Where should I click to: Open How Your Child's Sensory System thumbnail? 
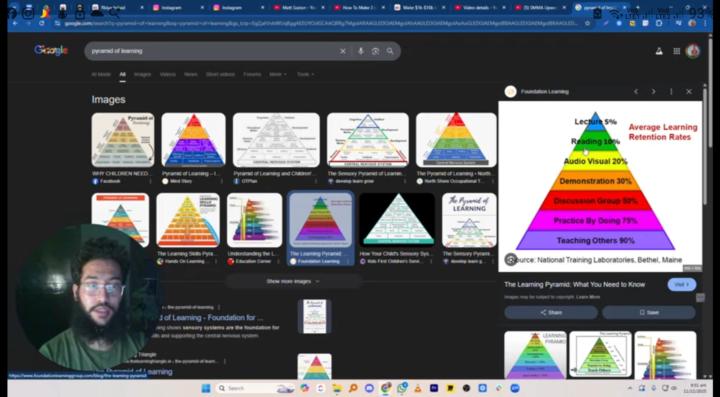point(397,220)
